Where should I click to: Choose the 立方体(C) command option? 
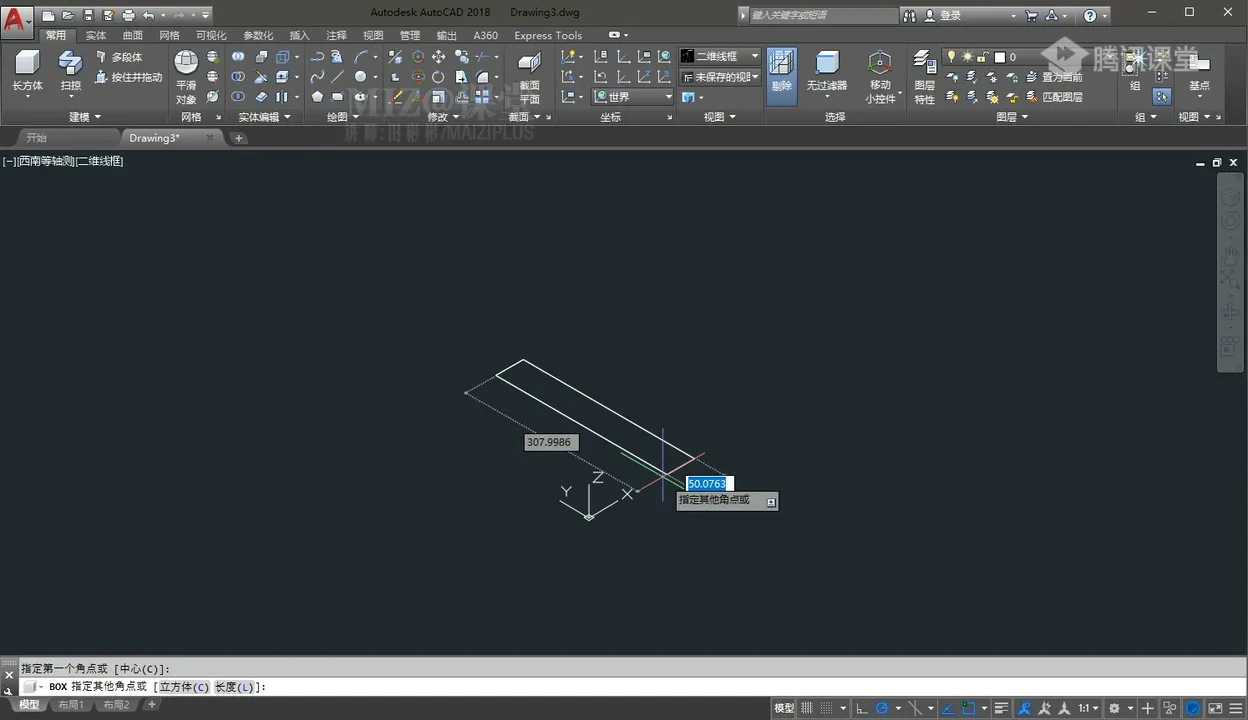(x=183, y=687)
